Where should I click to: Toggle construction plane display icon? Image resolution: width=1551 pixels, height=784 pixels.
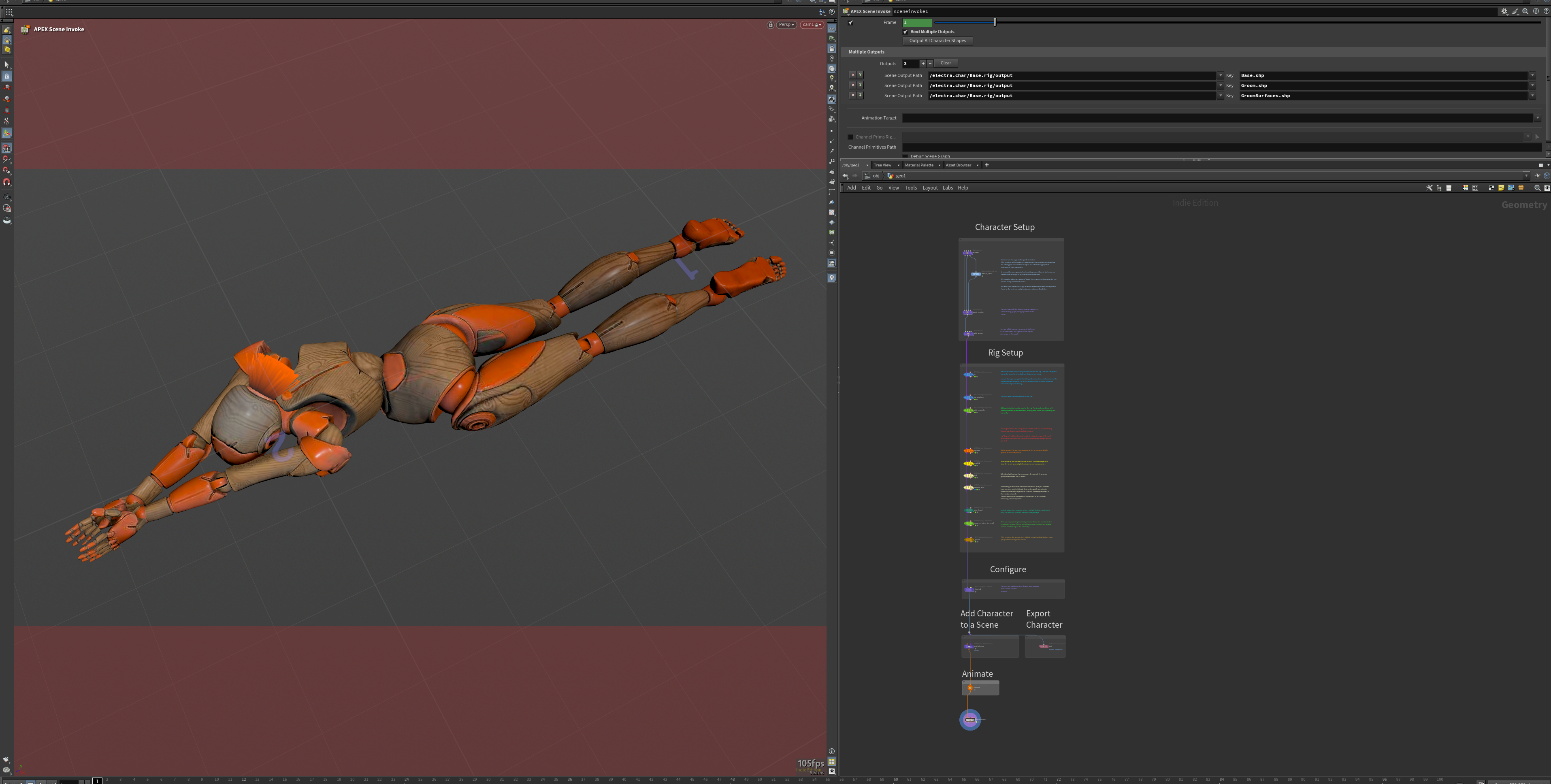[831, 38]
